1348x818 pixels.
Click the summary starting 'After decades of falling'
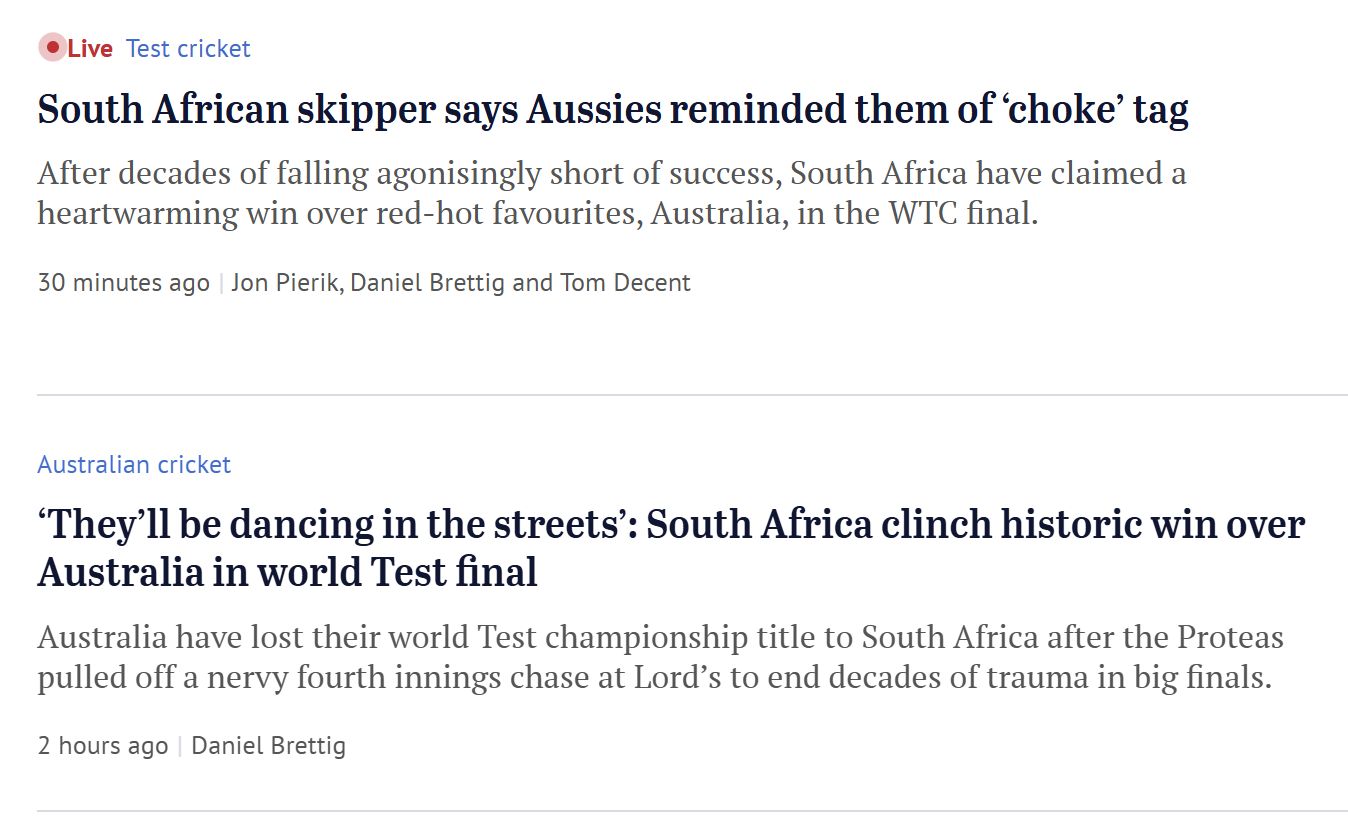(612, 193)
